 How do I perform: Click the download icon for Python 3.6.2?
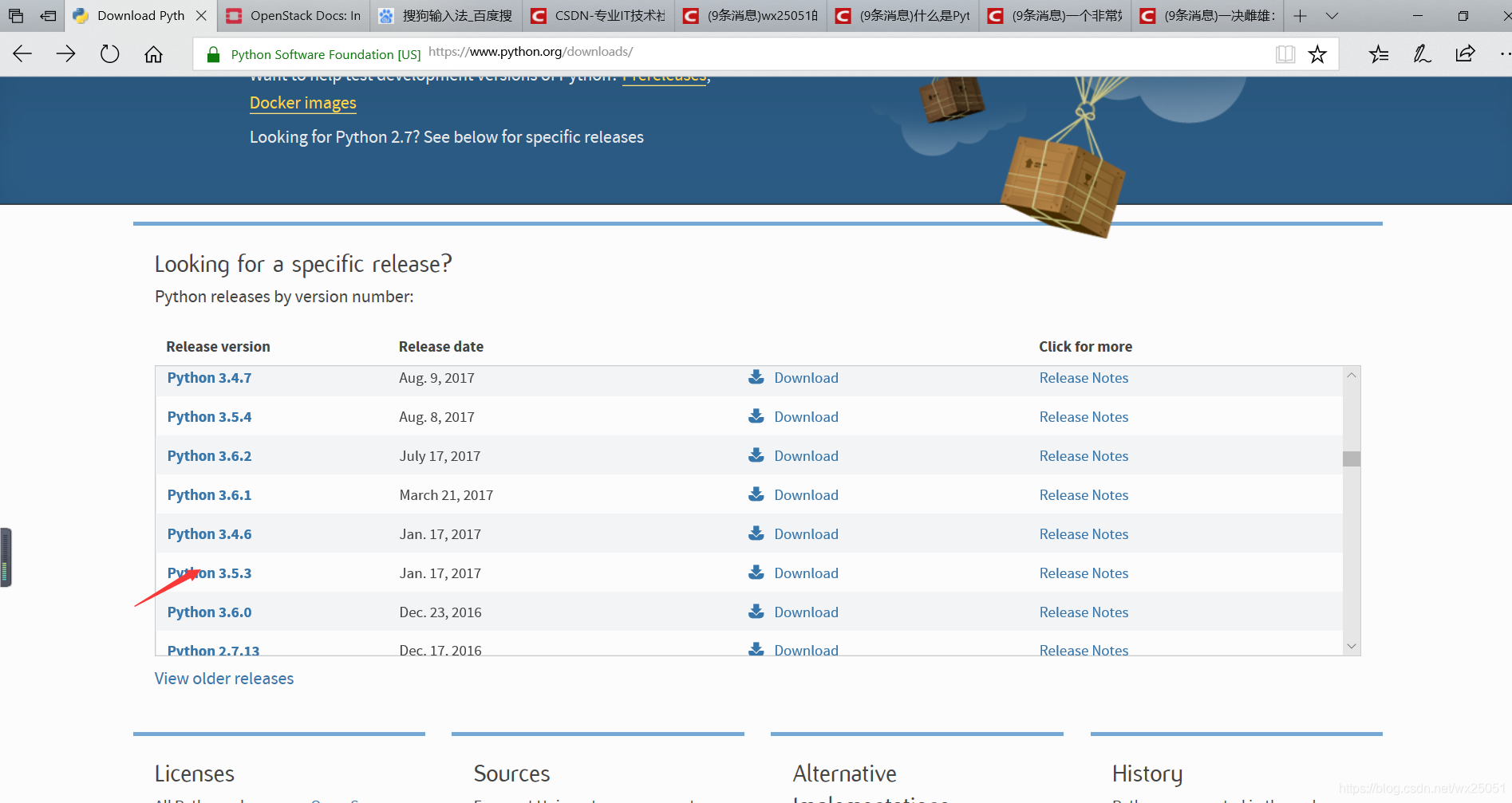coord(756,455)
